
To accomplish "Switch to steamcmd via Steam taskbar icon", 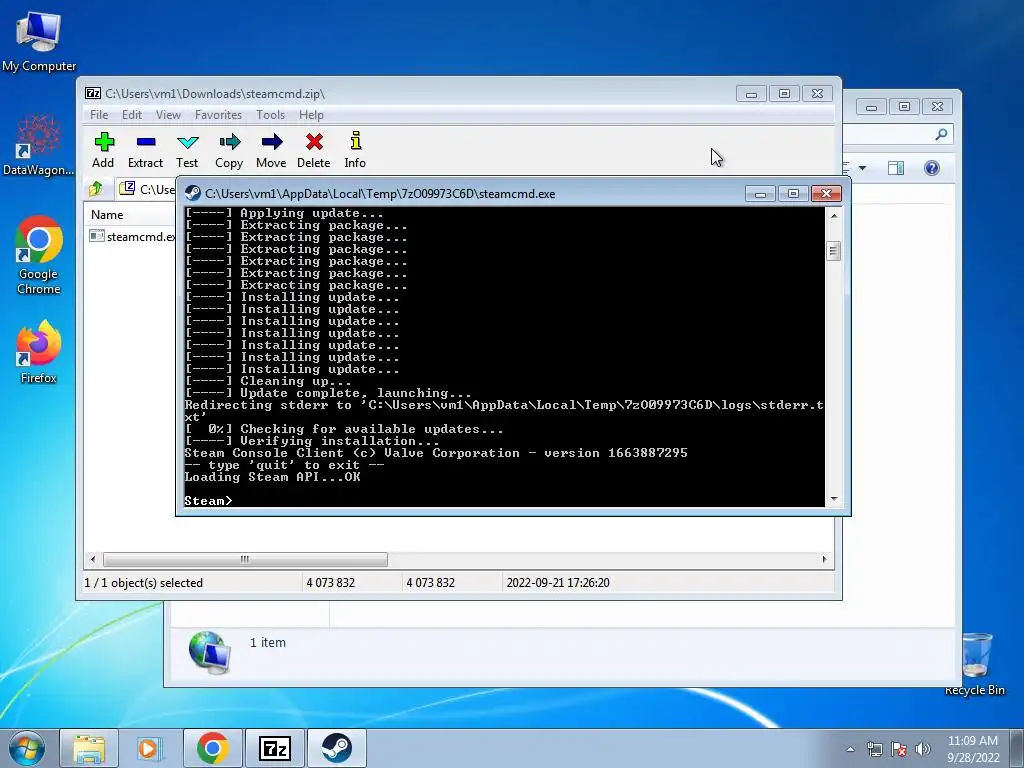I will click(336, 748).
